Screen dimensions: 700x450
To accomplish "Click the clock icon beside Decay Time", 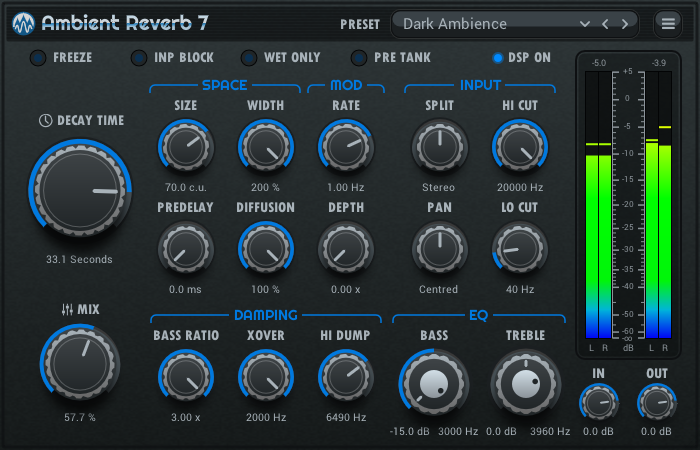I will [46, 120].
